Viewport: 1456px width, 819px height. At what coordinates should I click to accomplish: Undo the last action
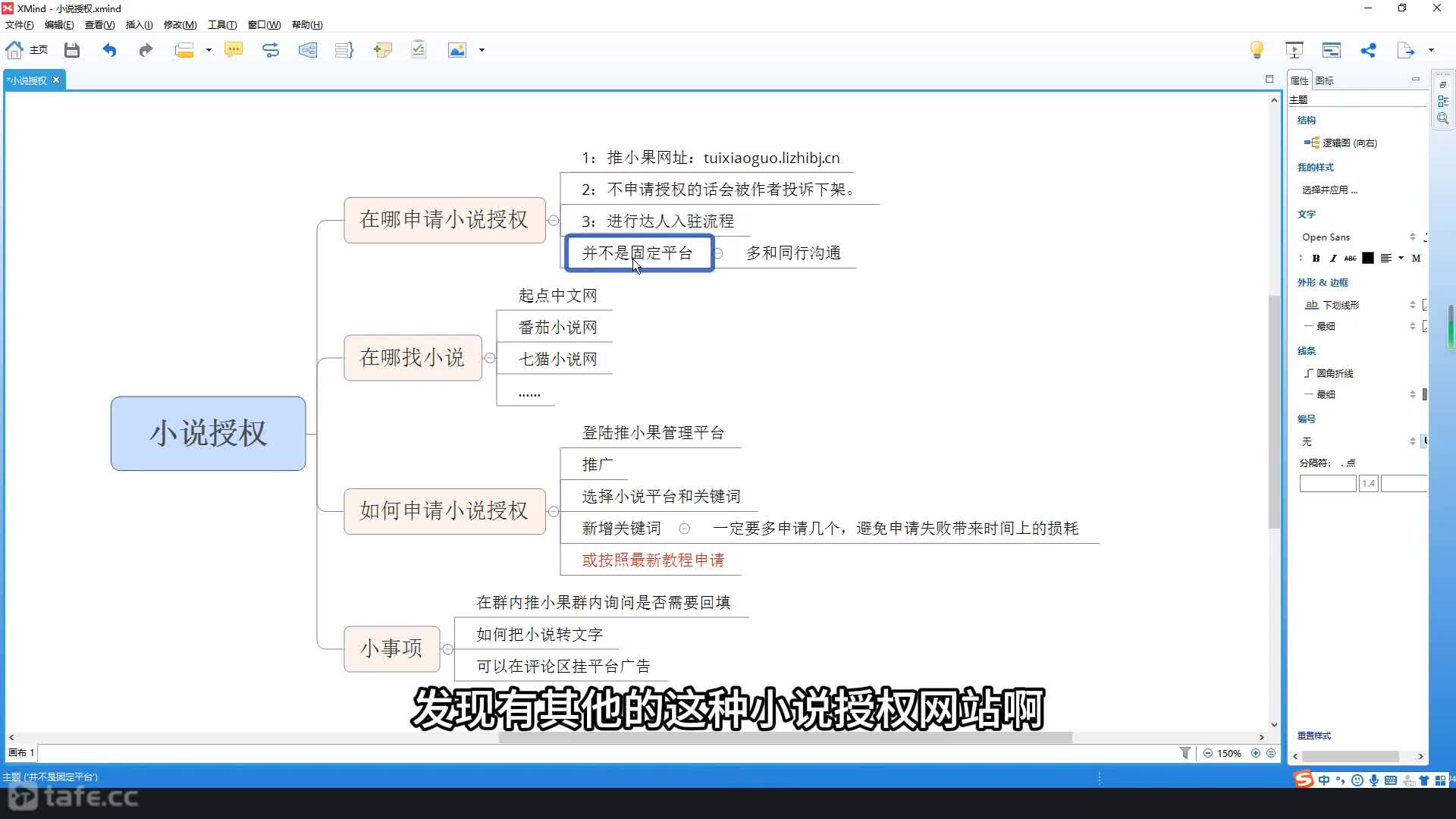tap(110, 50)
